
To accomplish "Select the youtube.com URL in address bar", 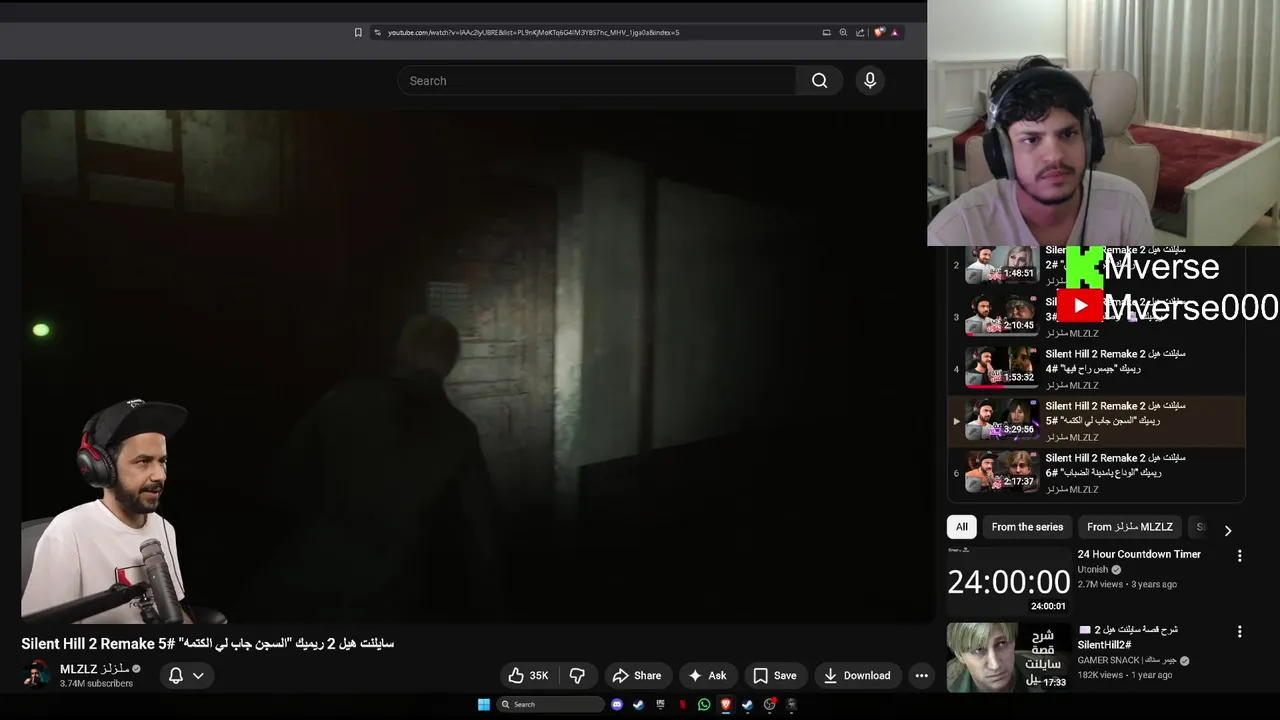I will [533, 32].
